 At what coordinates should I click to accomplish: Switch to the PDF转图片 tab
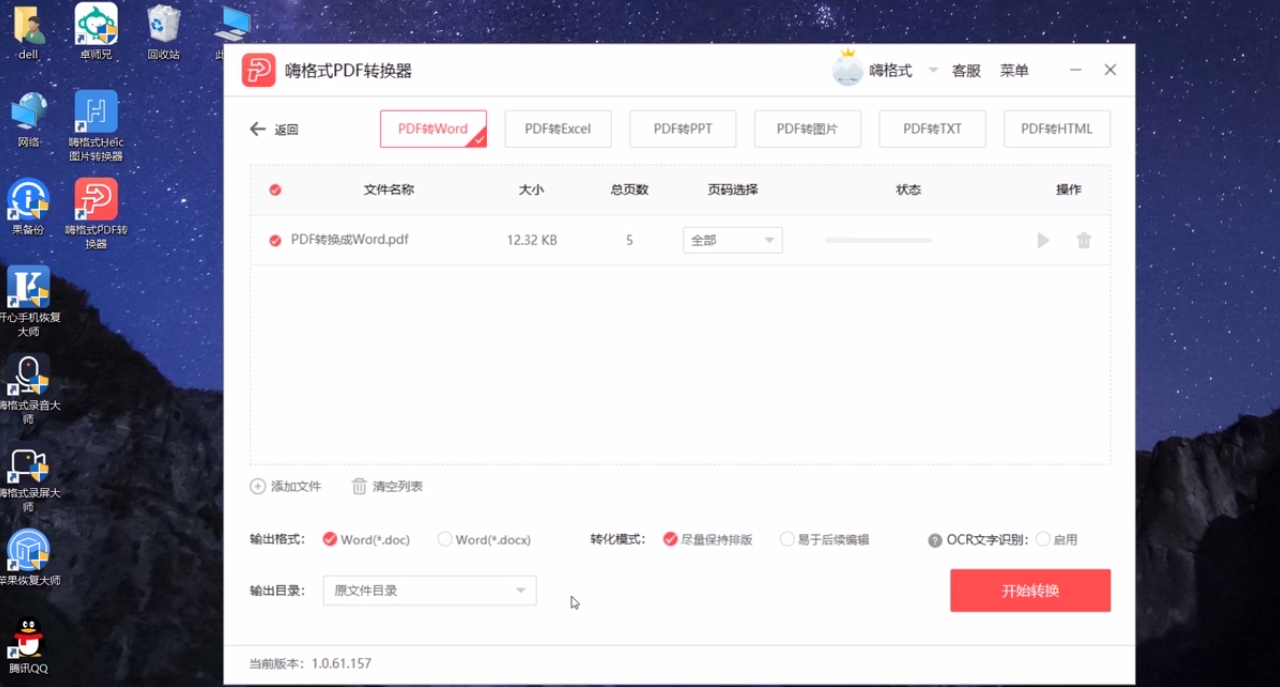pos(807,129)
